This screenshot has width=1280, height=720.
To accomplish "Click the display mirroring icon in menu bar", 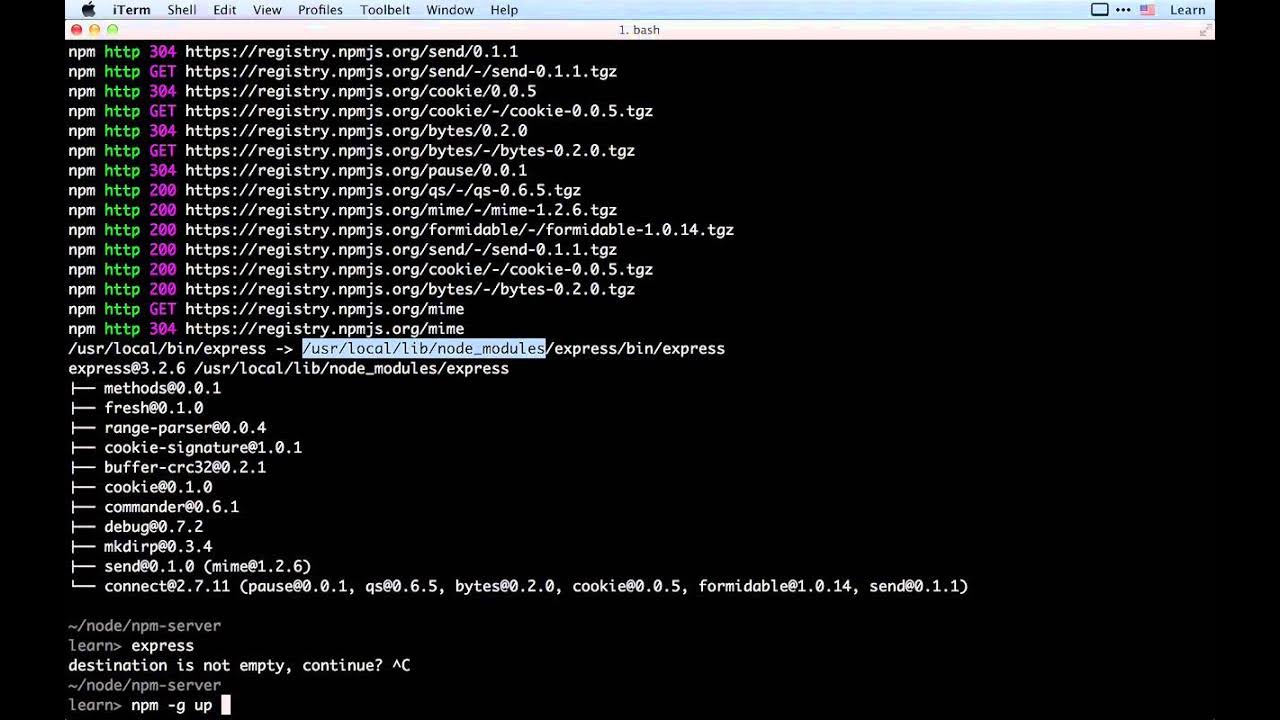I will point(1099,10).
